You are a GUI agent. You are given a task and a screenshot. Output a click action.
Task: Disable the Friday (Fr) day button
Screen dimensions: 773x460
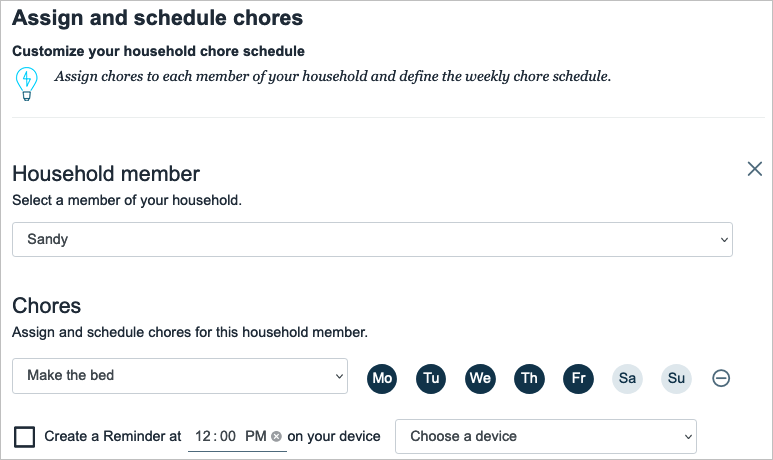578,378
